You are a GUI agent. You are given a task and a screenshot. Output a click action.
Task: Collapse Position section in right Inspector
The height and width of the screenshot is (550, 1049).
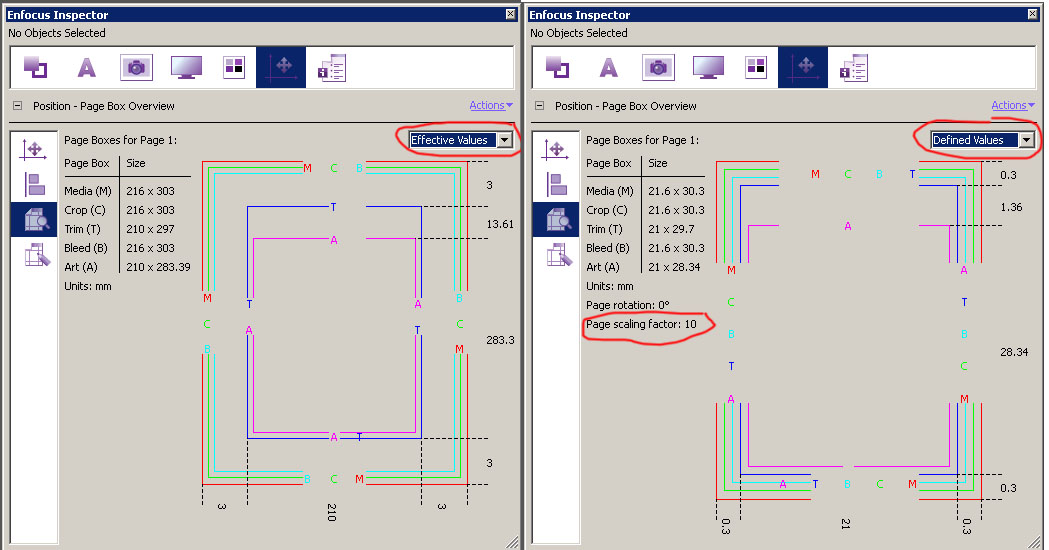coord(539,106)
